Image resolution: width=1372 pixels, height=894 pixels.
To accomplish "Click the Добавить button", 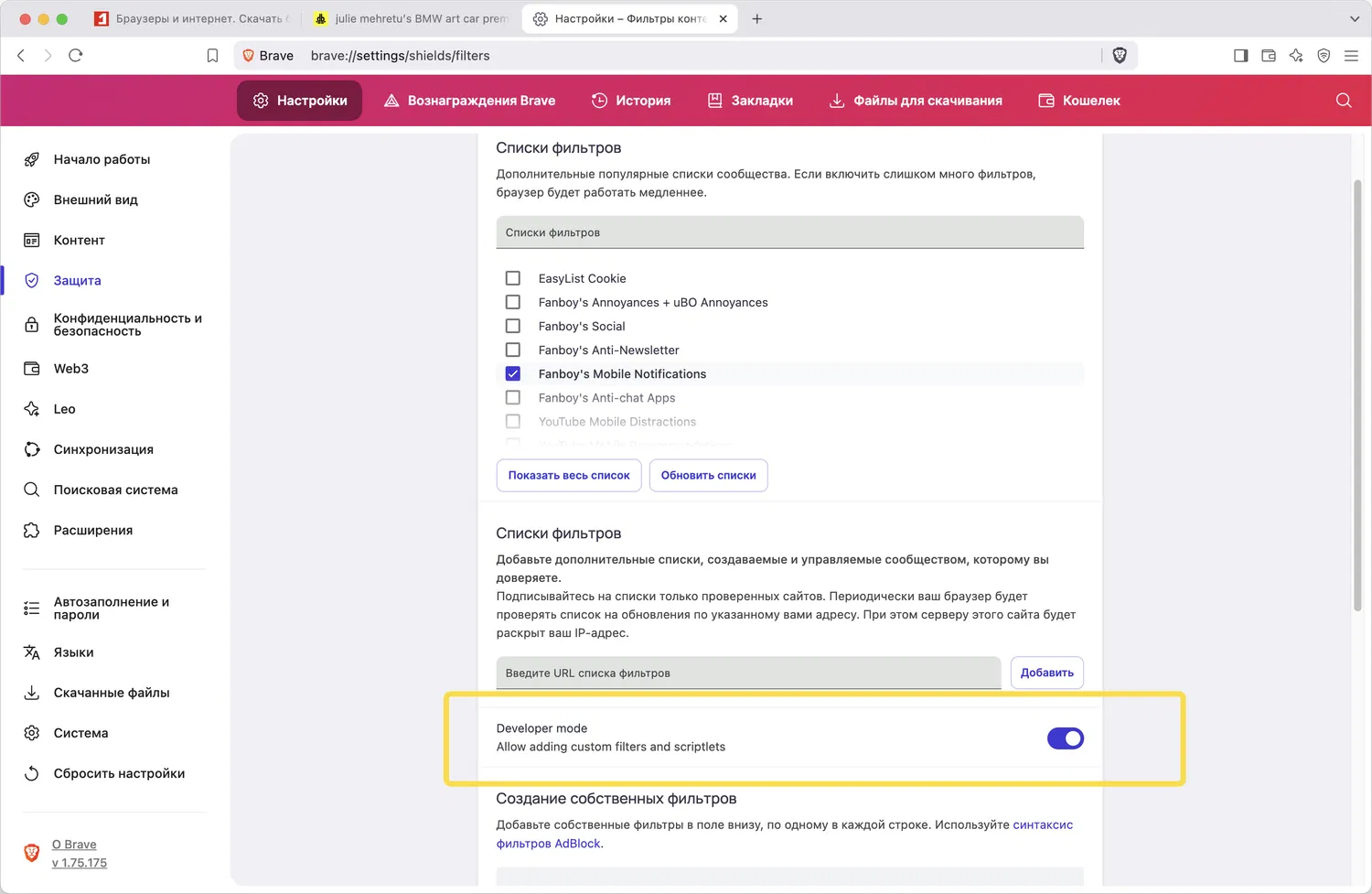I will coord(1047,673).
